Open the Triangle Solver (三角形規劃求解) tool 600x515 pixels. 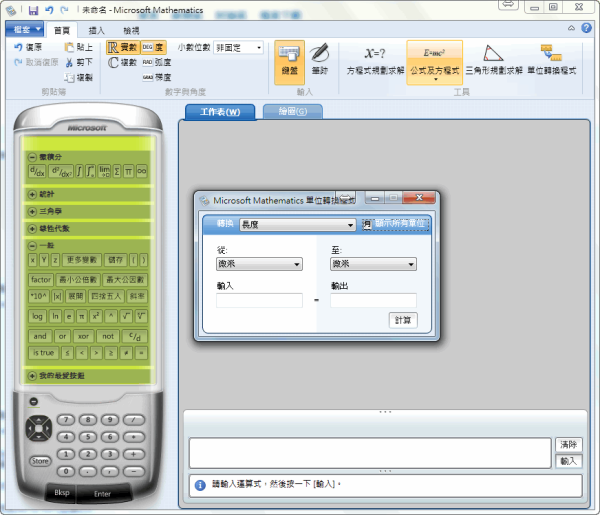(x=494, y=61)
